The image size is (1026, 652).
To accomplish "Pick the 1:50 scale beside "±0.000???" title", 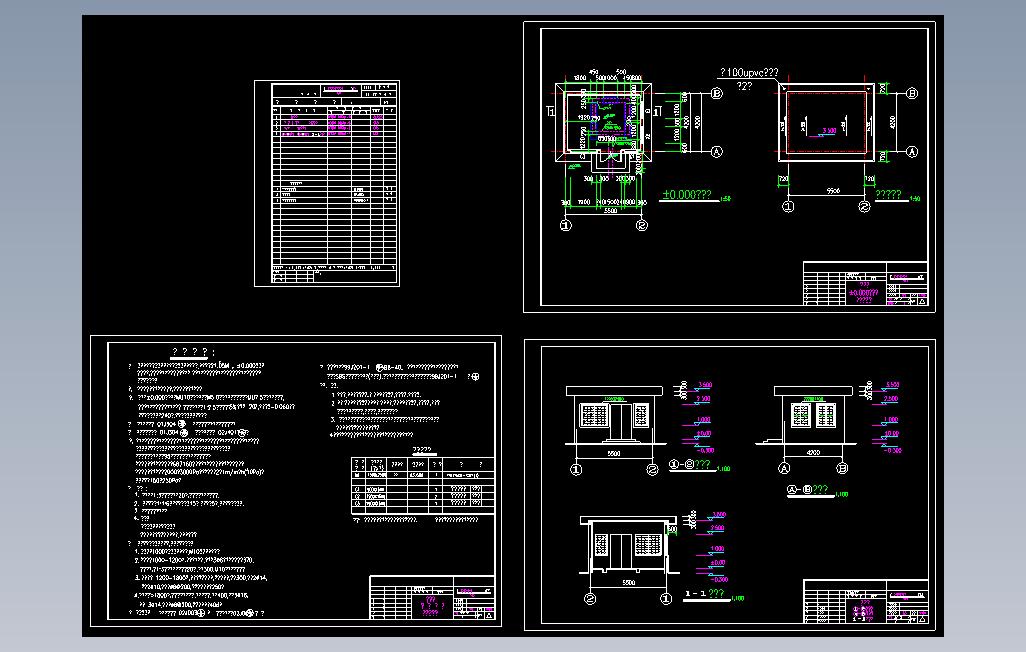I will pyautogui.click(x=726, y=198).
